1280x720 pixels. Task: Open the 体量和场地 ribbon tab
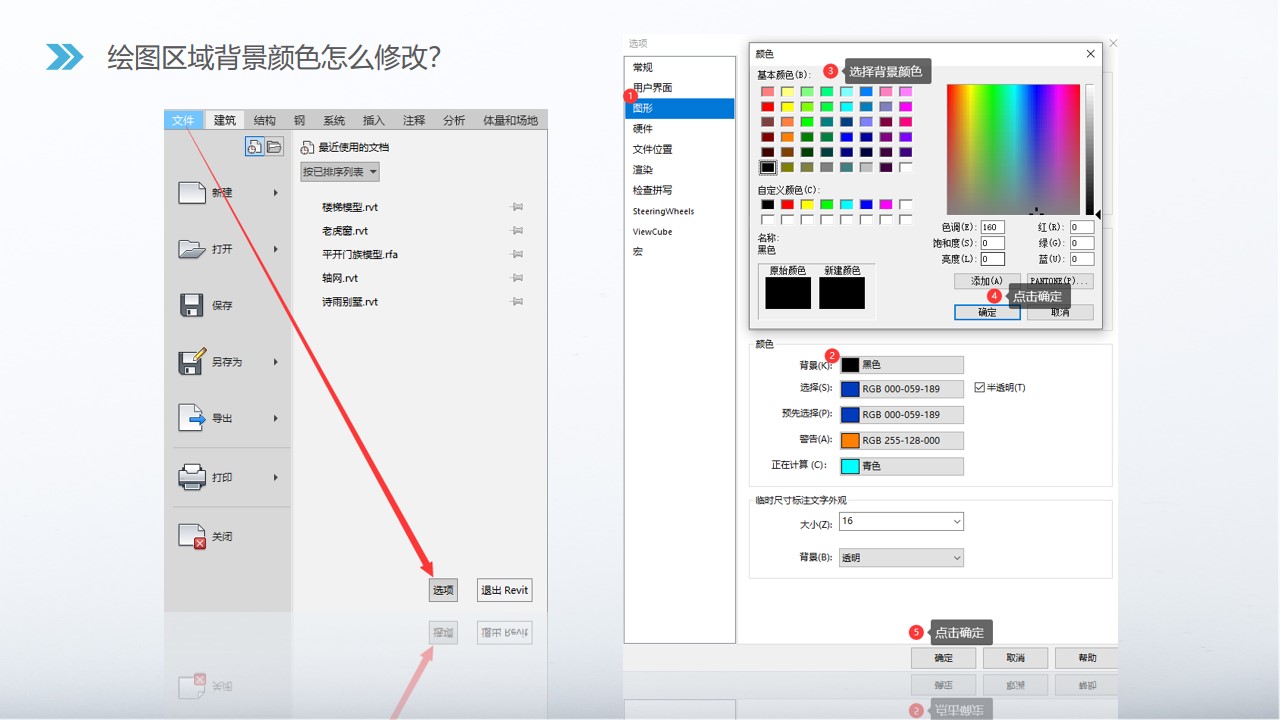coord(510,120)
